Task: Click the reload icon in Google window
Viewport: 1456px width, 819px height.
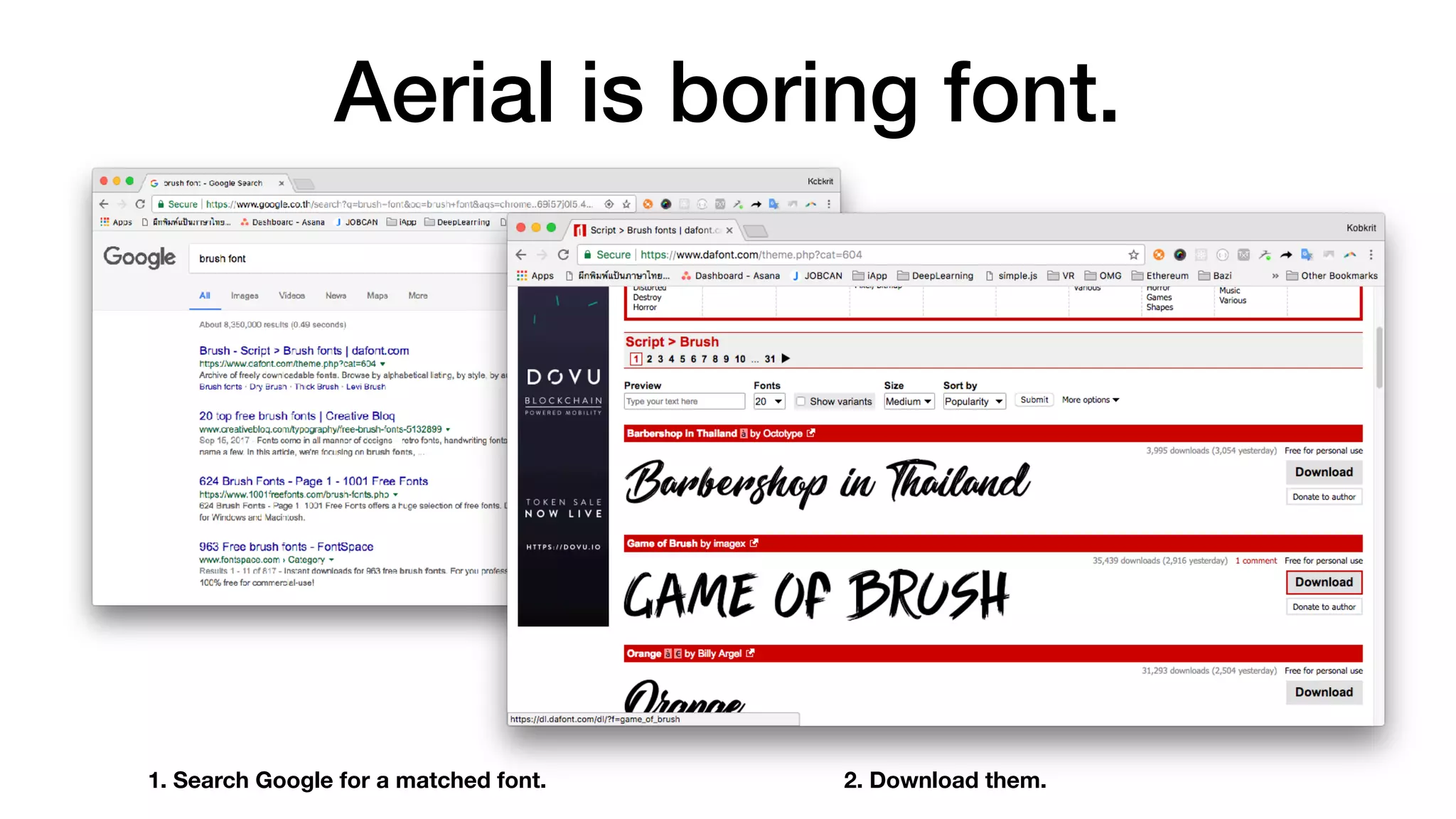Action: click(x=140, y=204)
